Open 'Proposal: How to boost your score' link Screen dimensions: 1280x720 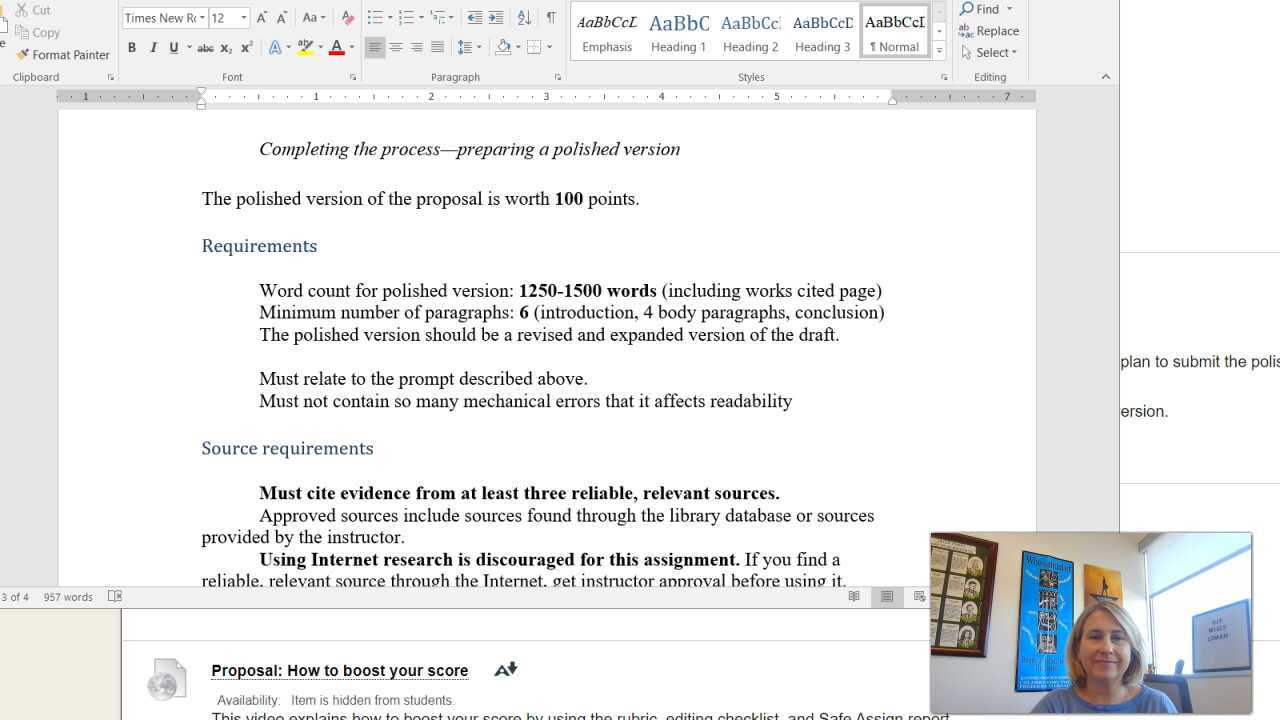(339, 671)
